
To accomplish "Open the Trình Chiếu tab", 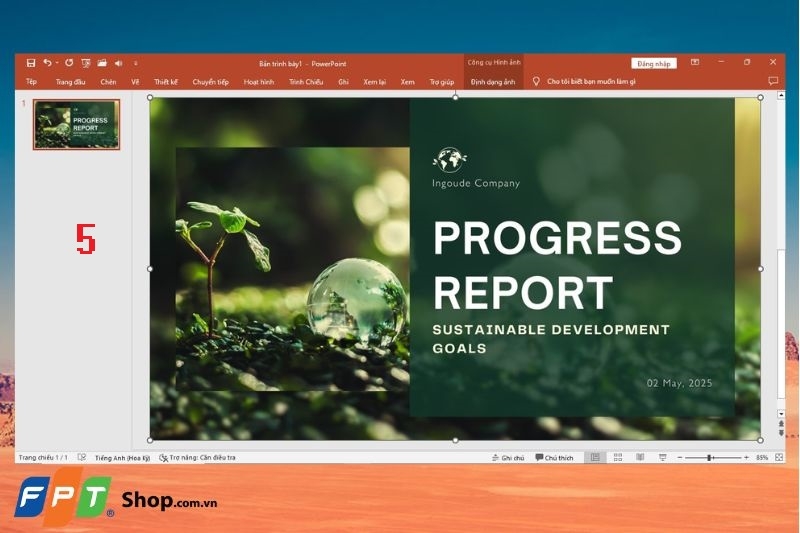I will pyautogui.click(x=306, y=82).
